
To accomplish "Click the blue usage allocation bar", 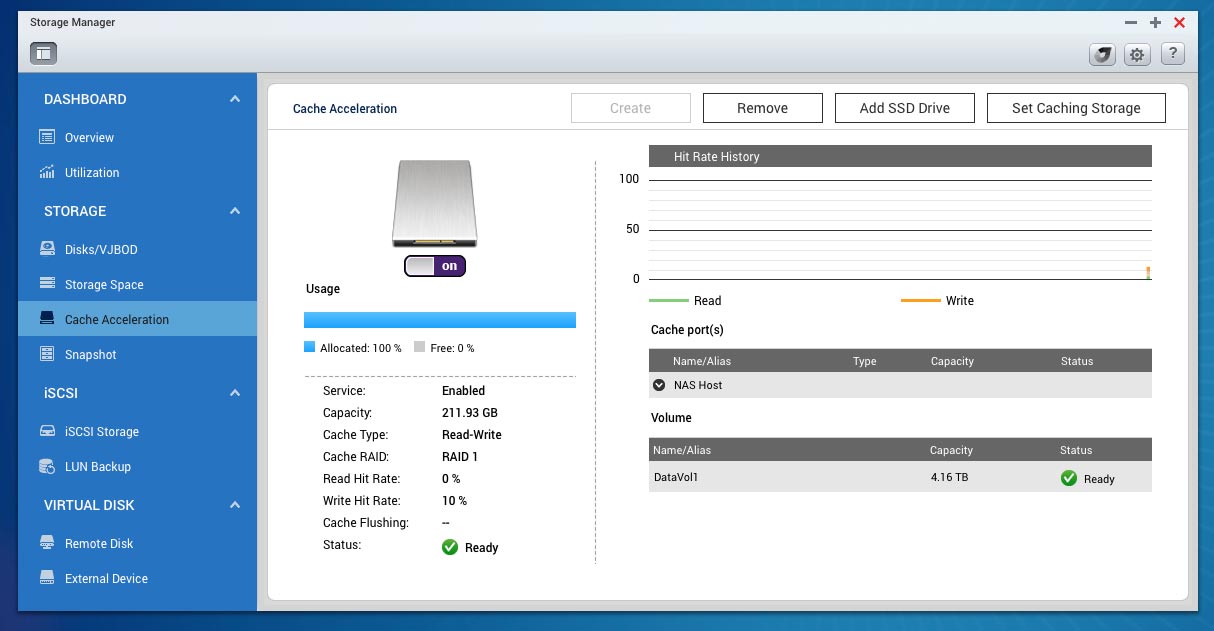I will 440,320.
